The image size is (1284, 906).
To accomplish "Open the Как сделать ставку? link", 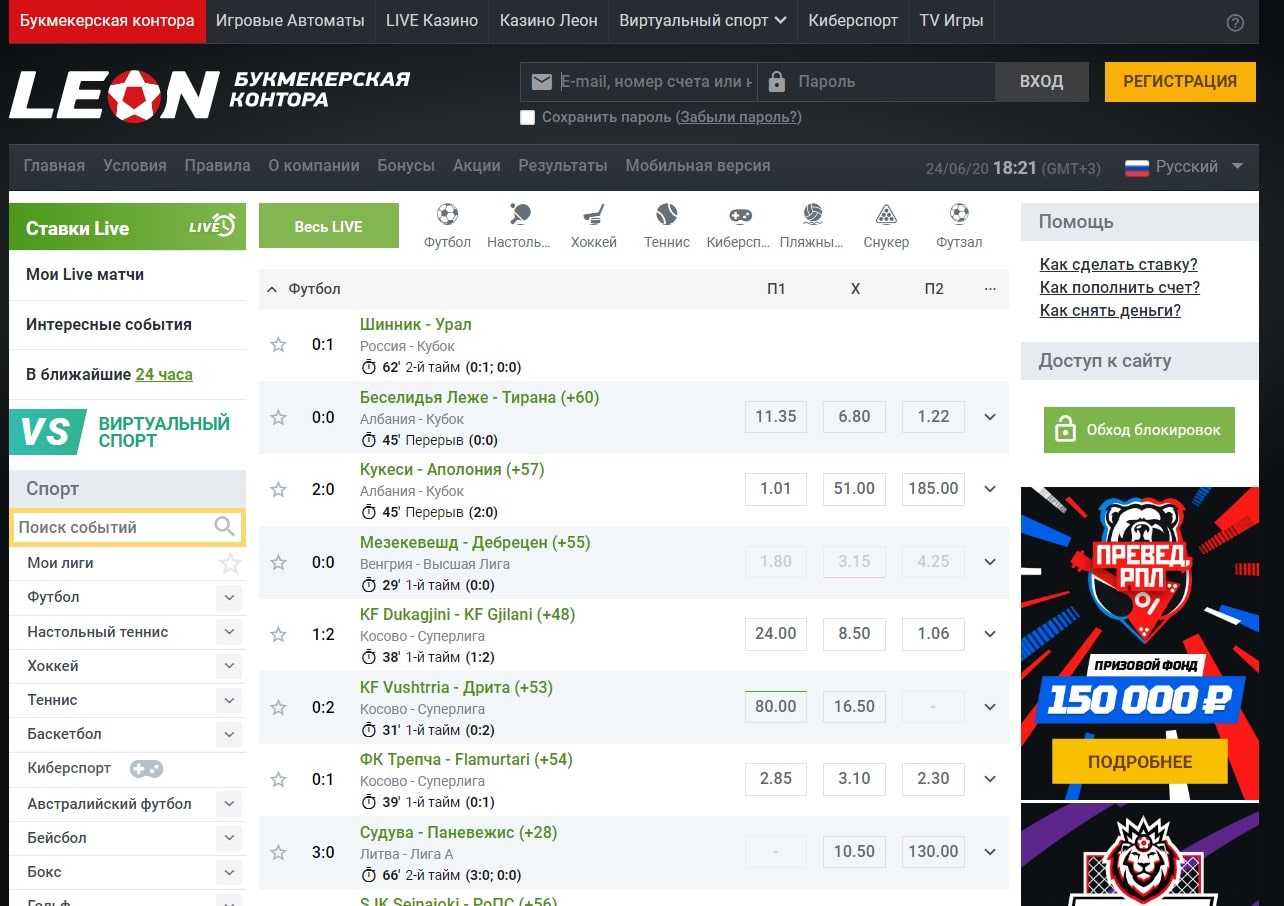I will (1118, 265).
